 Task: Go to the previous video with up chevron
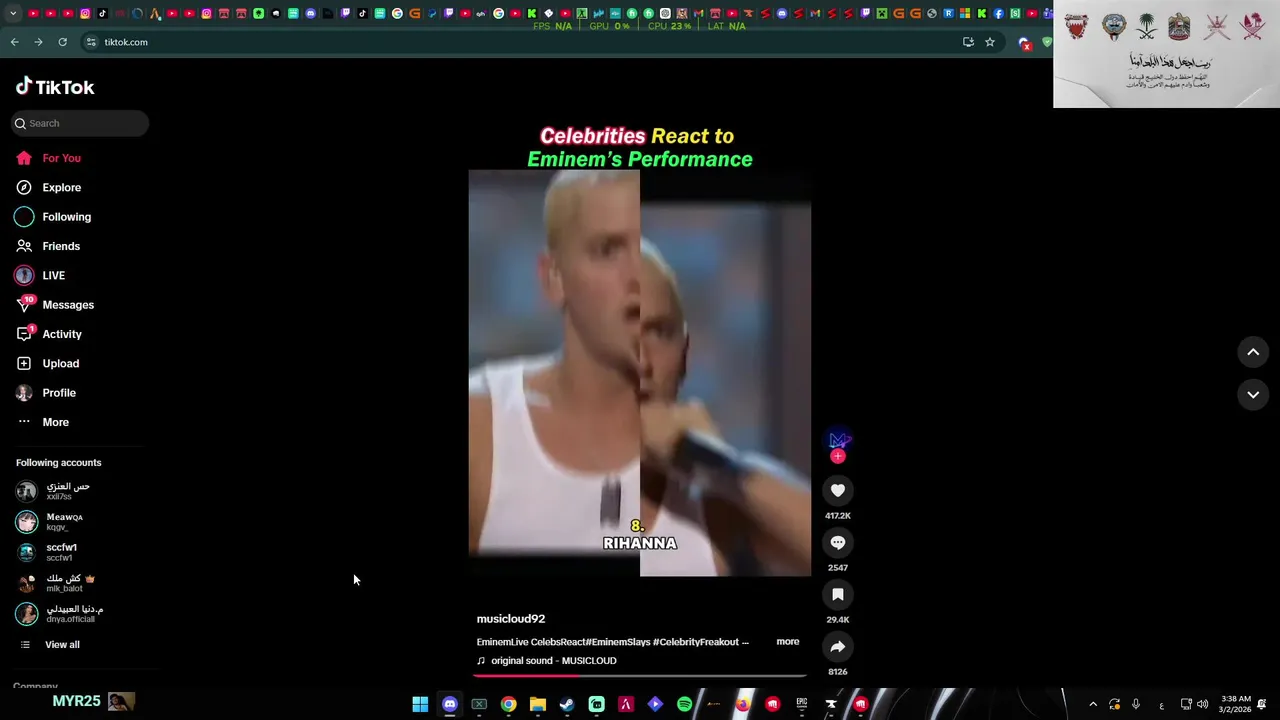click(x=1253, y=352)
